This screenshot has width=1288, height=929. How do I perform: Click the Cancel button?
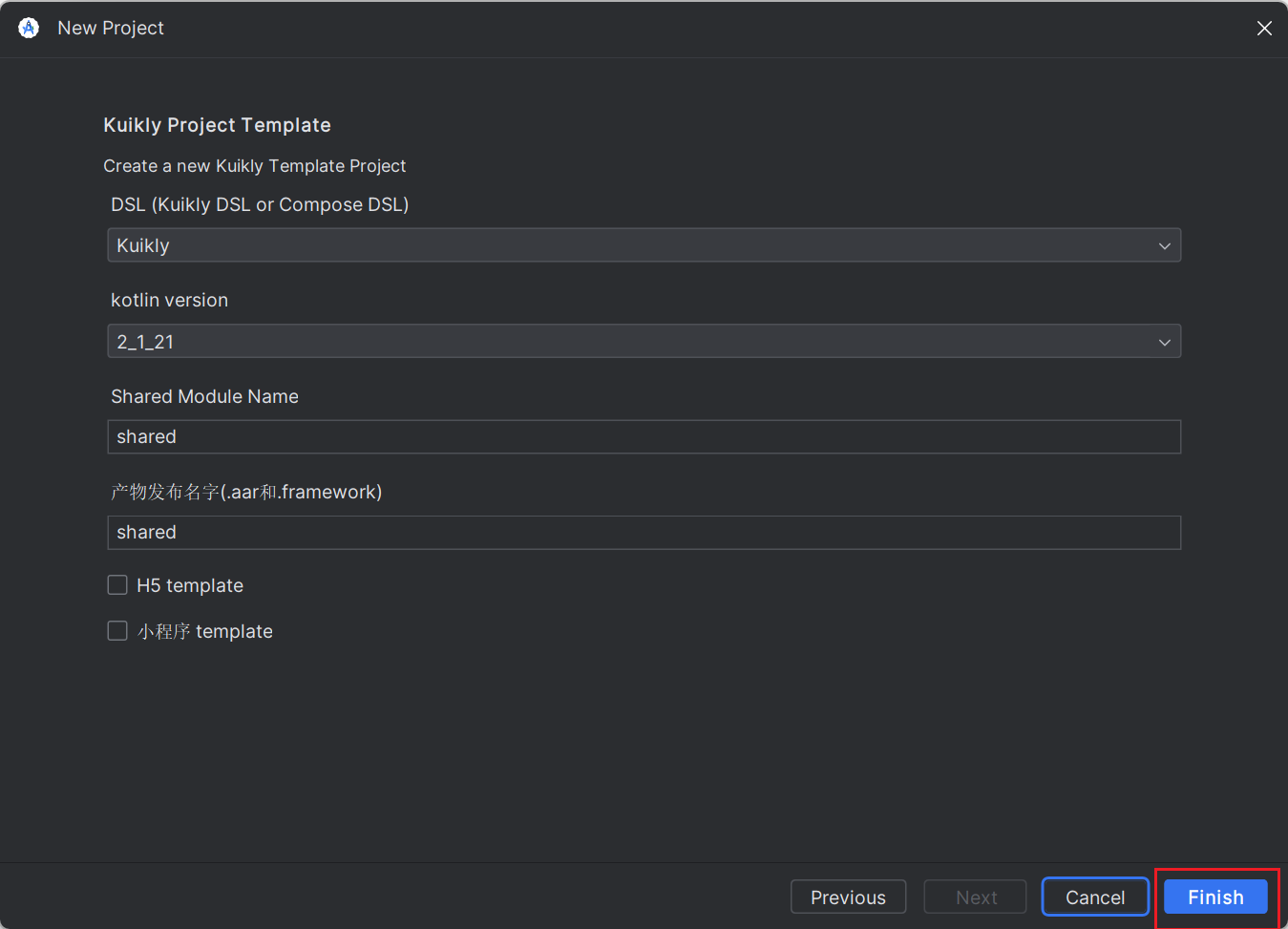1095,897
